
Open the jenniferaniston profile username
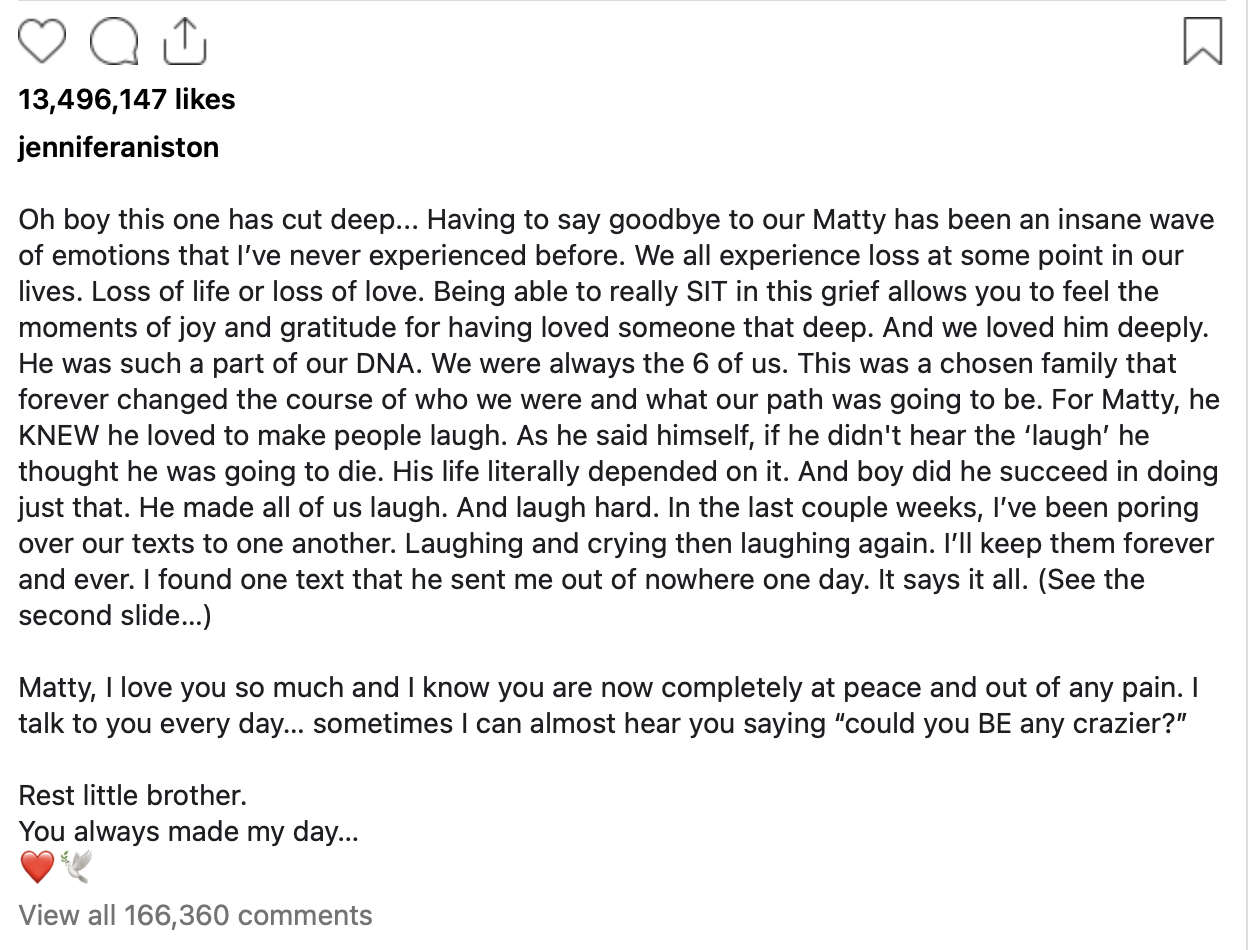click(118, 148)
